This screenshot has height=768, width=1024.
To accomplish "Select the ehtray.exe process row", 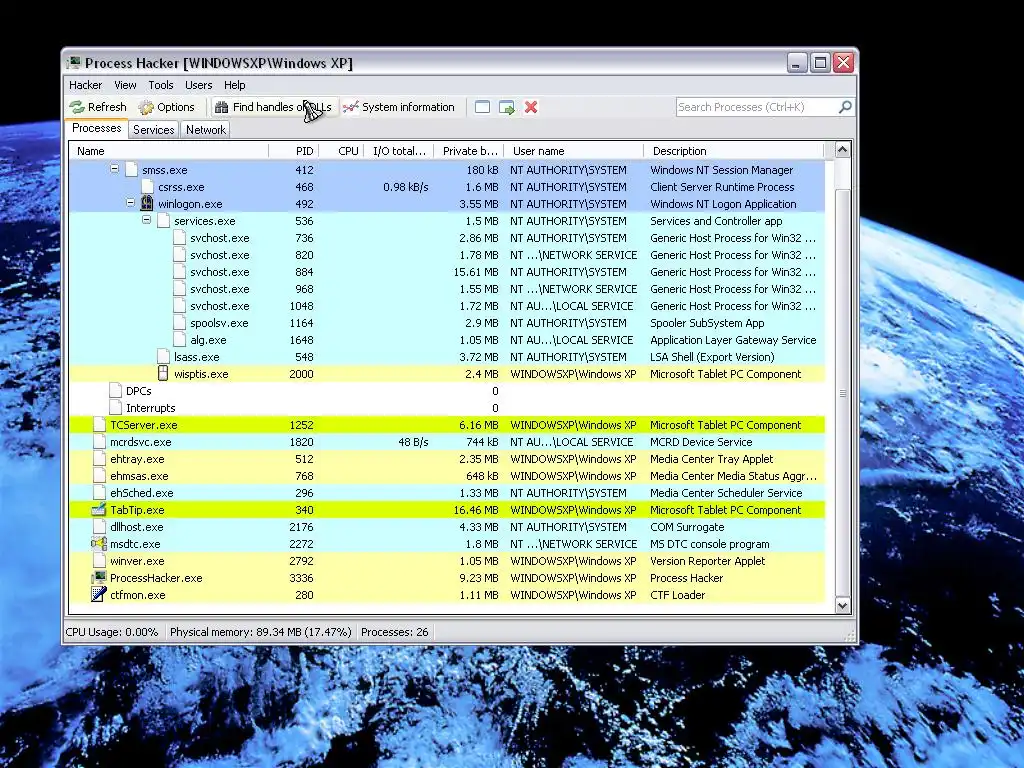I will (447, 458).
